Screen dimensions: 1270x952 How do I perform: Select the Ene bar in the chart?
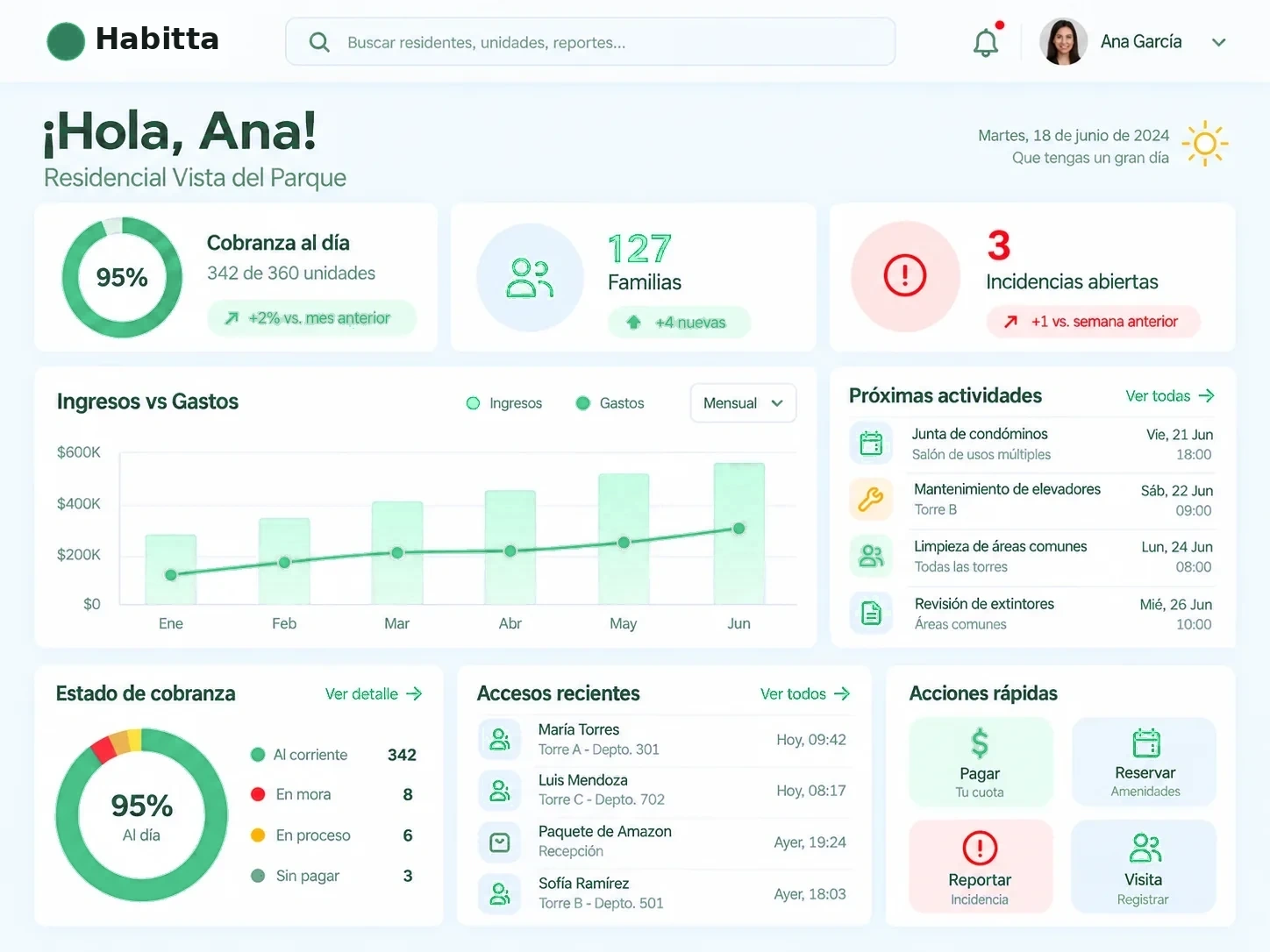[171, 569]
